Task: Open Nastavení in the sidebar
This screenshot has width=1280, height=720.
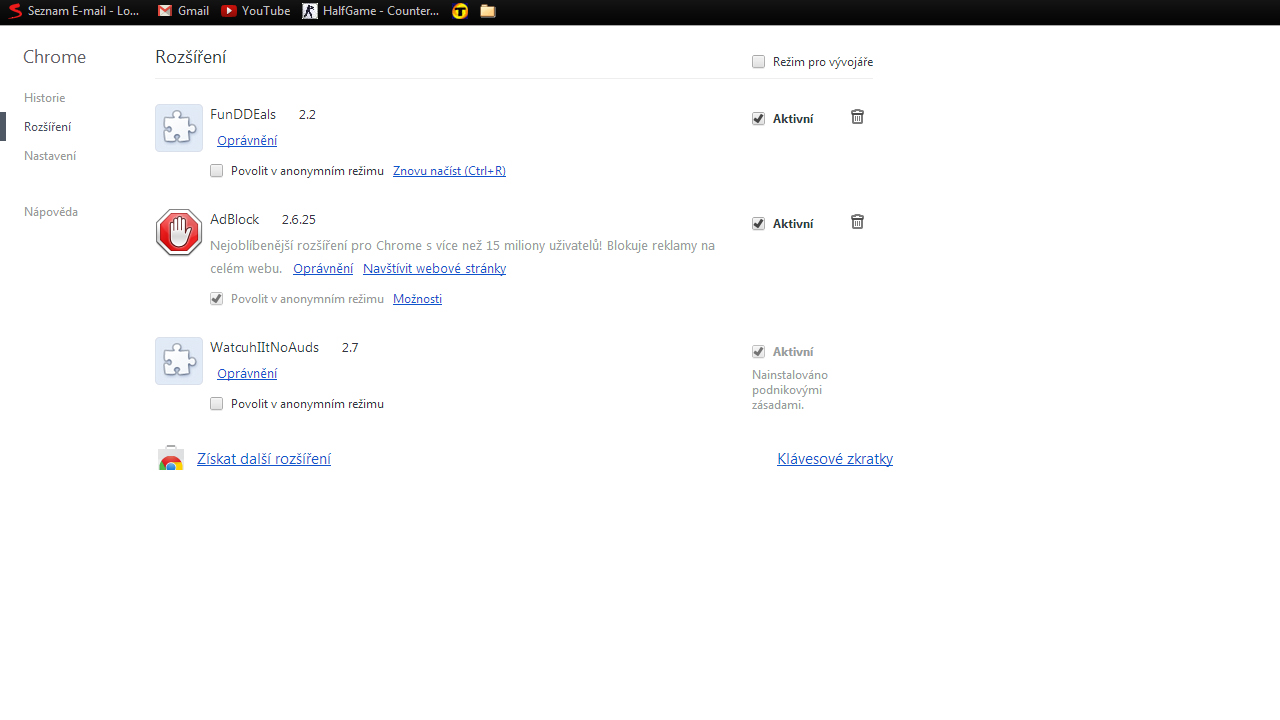Action: pyautogui.click(x=50, y=156)
